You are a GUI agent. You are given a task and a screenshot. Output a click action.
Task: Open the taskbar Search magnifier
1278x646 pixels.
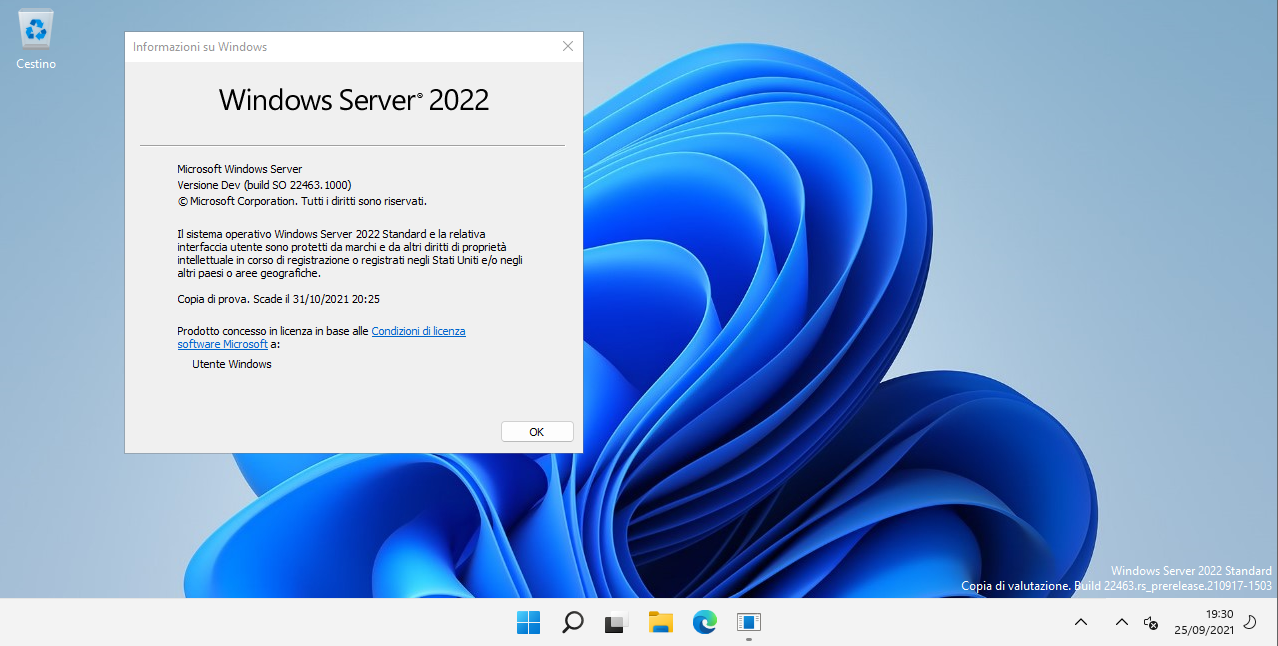(572, 622)
